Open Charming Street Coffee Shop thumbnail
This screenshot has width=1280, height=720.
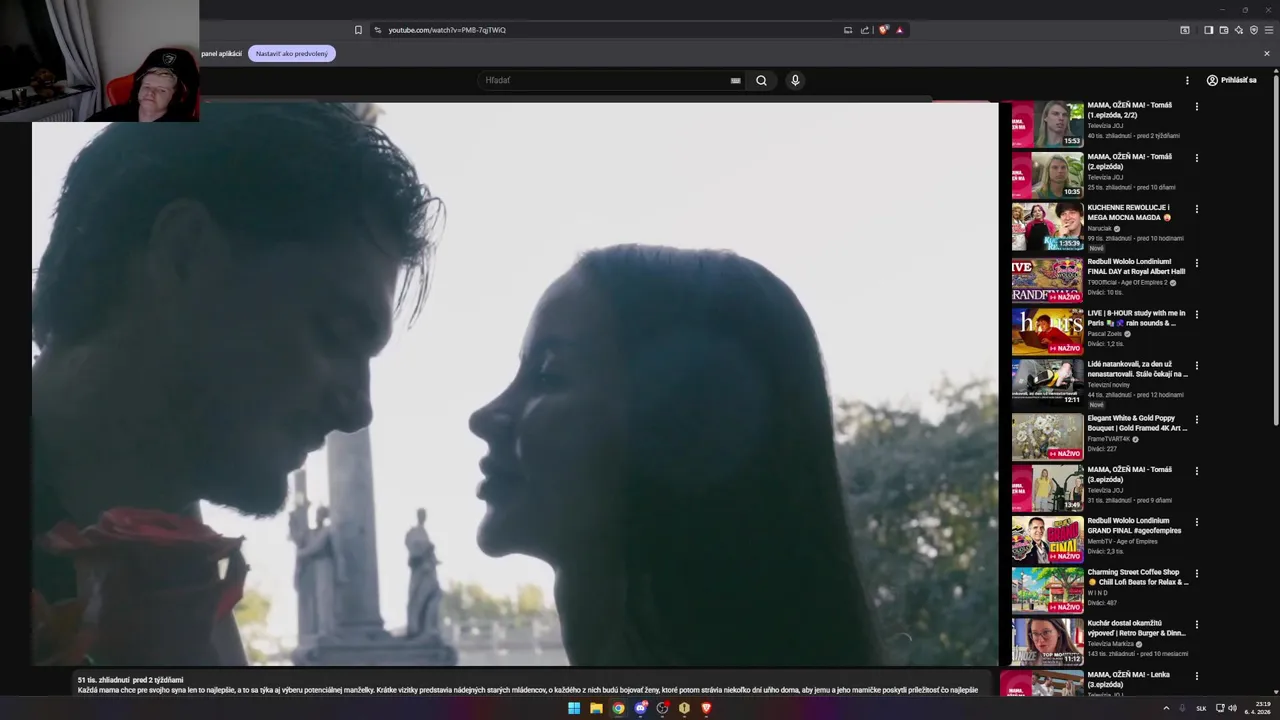point(1047,590)
